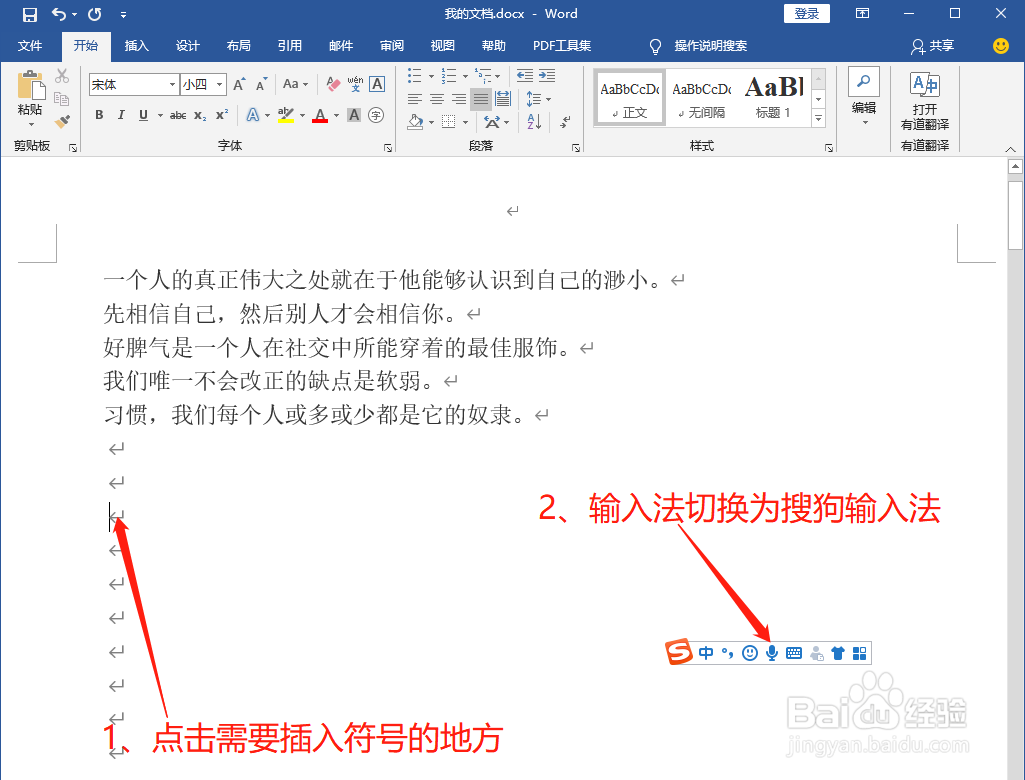The width and height of the screenshot is (1025, 780).
Task: Click the emoji face icon on Sogou toolbar
Action: [x=750, y=652]
